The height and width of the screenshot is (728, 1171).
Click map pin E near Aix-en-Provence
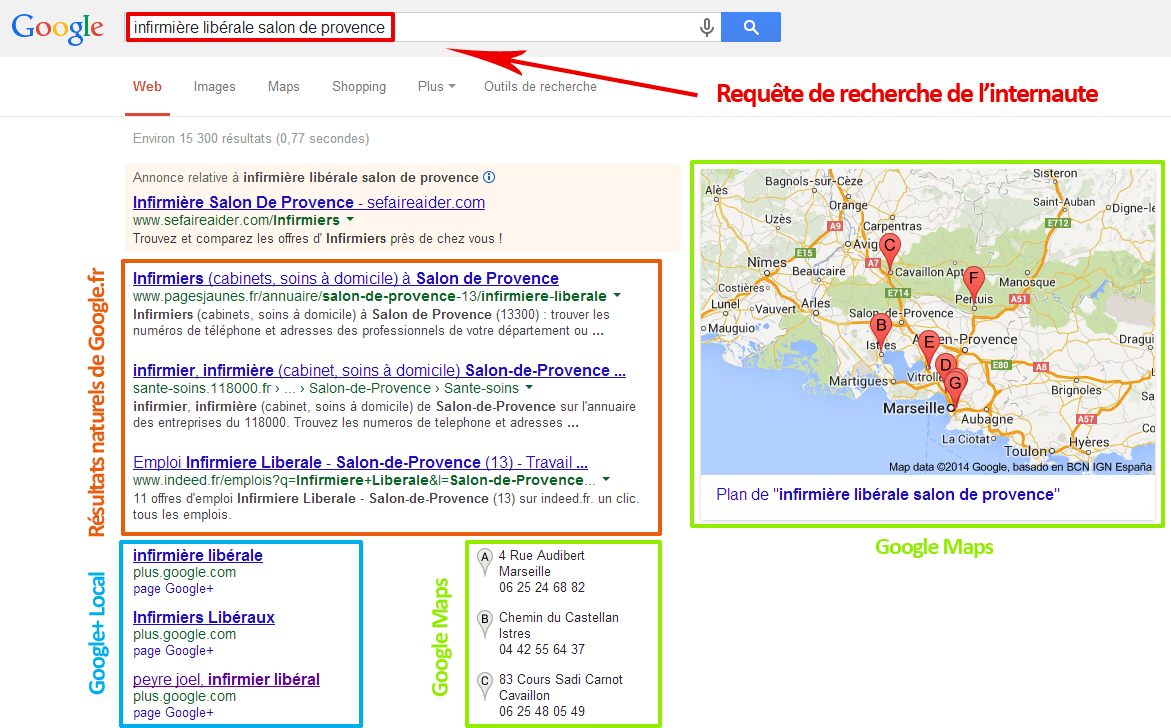928,347
